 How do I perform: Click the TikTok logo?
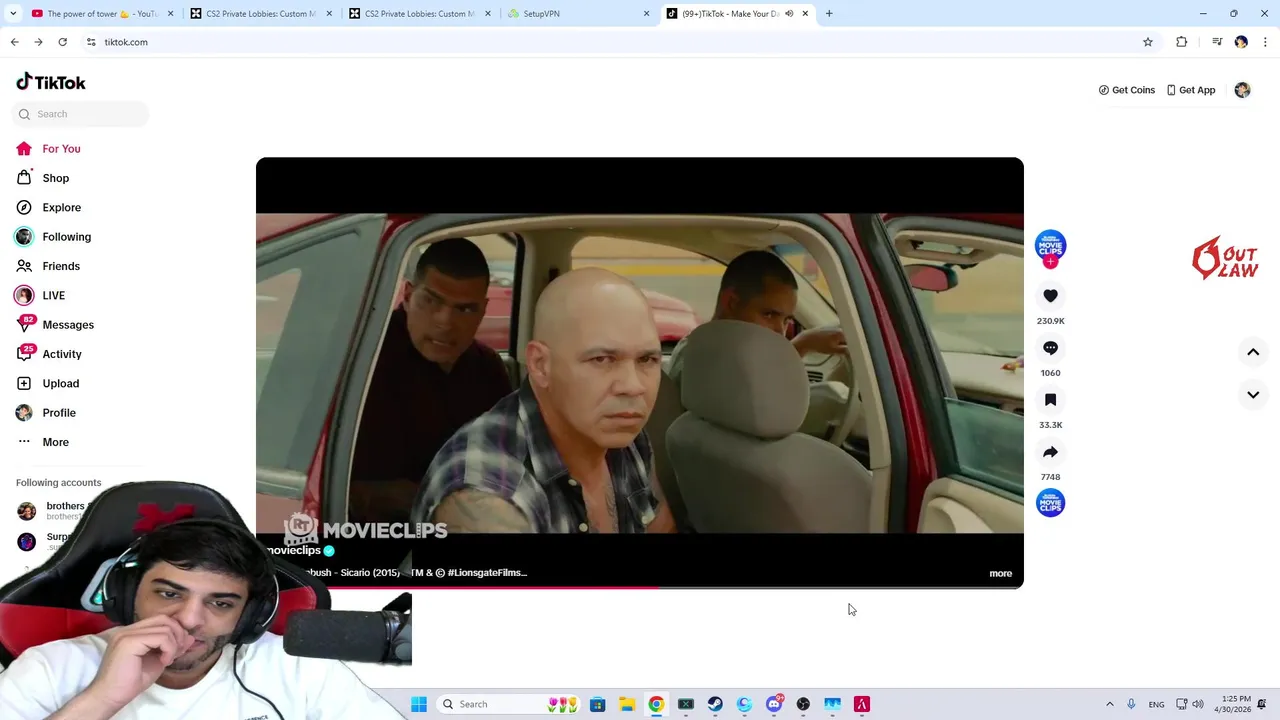click(x=51, y=82)
